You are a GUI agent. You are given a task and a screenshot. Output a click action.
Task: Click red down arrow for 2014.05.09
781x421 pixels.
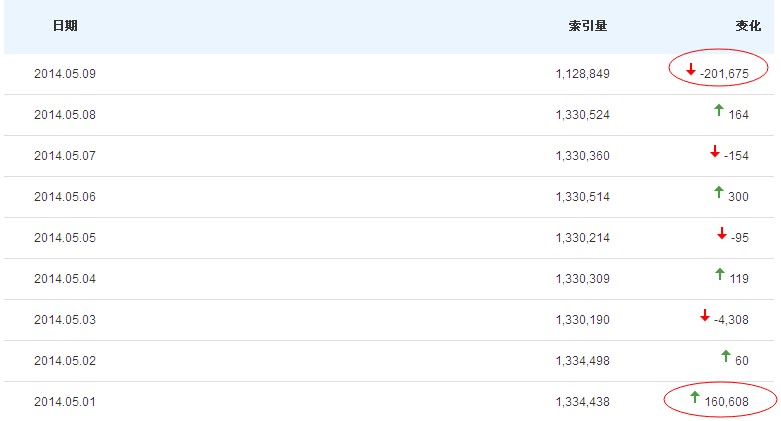(691, 70)
